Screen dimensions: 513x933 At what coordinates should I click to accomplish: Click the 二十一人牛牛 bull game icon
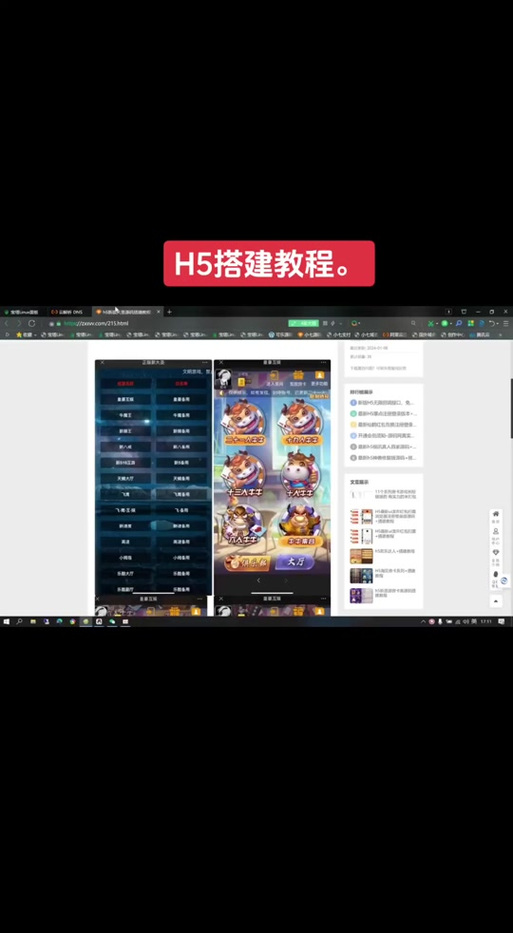tap(245, 422)
